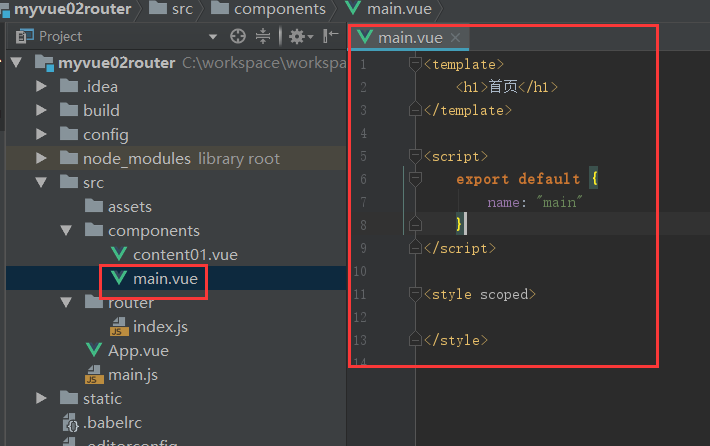
Task: Open the Project panel settings gear
Action: 301,36
